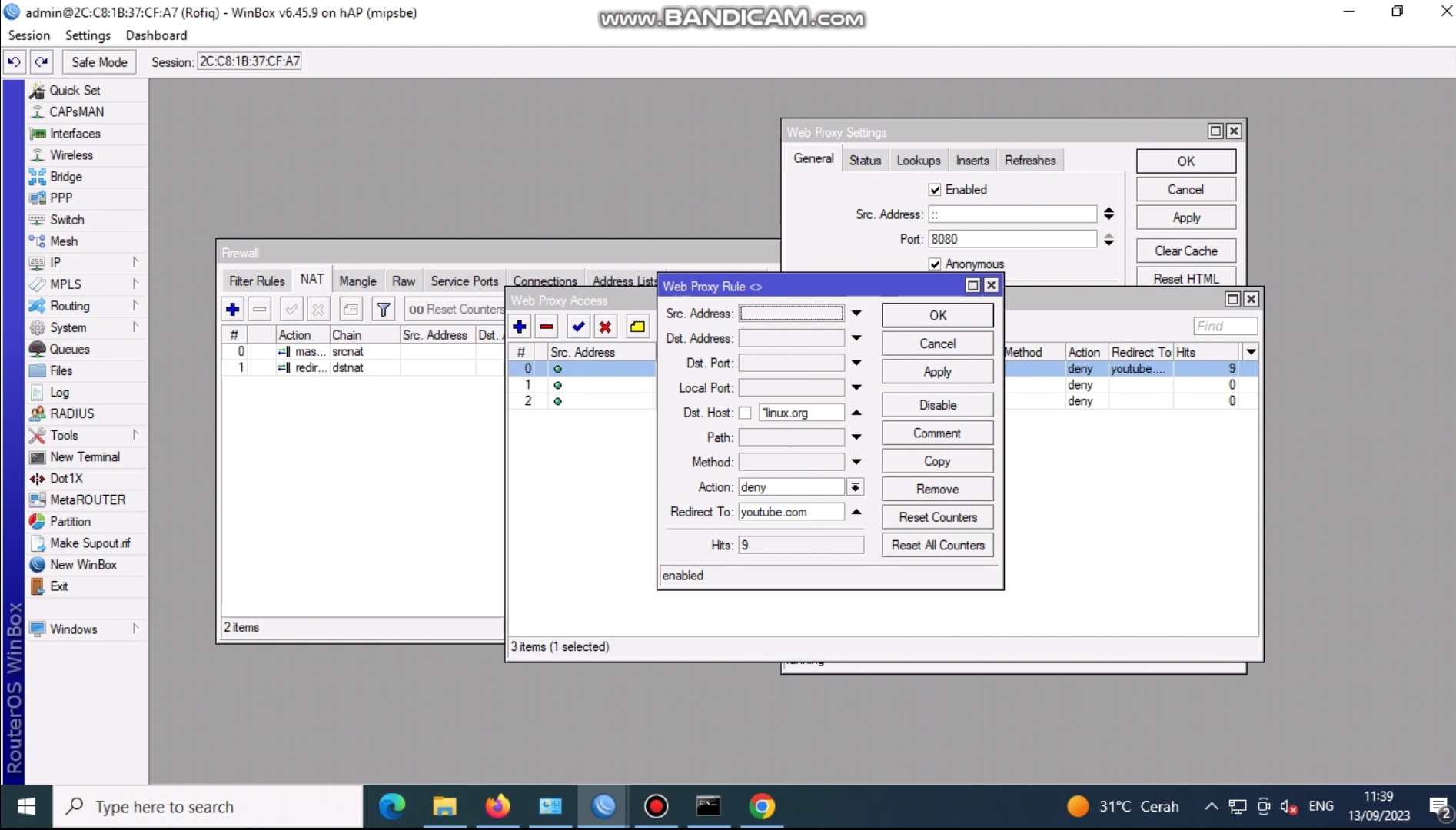Open Log from the sidebar
The height and width of the screenshot is (830, 1456).
[59, 391]
